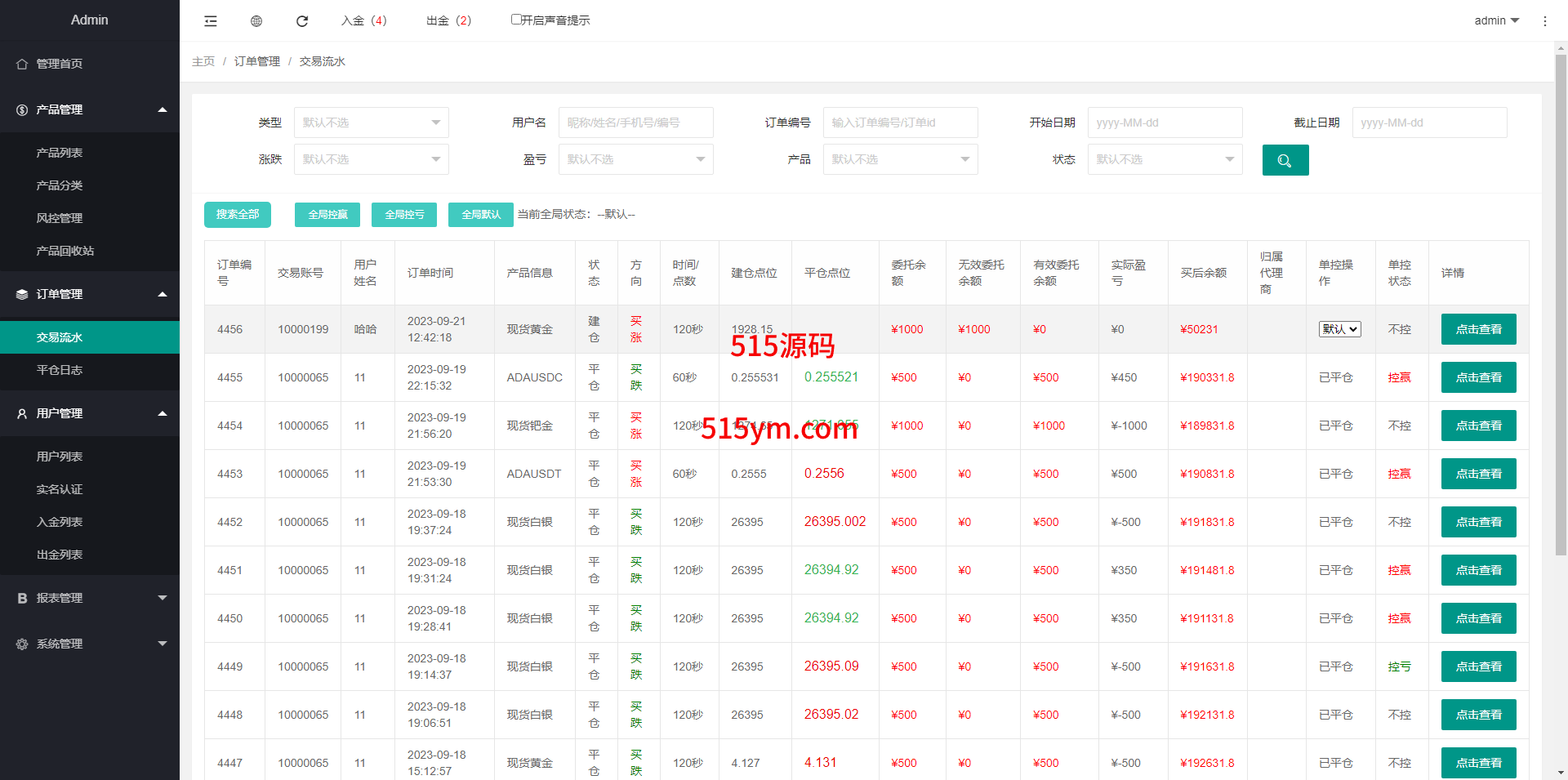The image size is (1568, 780).
Task: Click the gear icon for 系统管理
Action: click(x=22, y=644)
